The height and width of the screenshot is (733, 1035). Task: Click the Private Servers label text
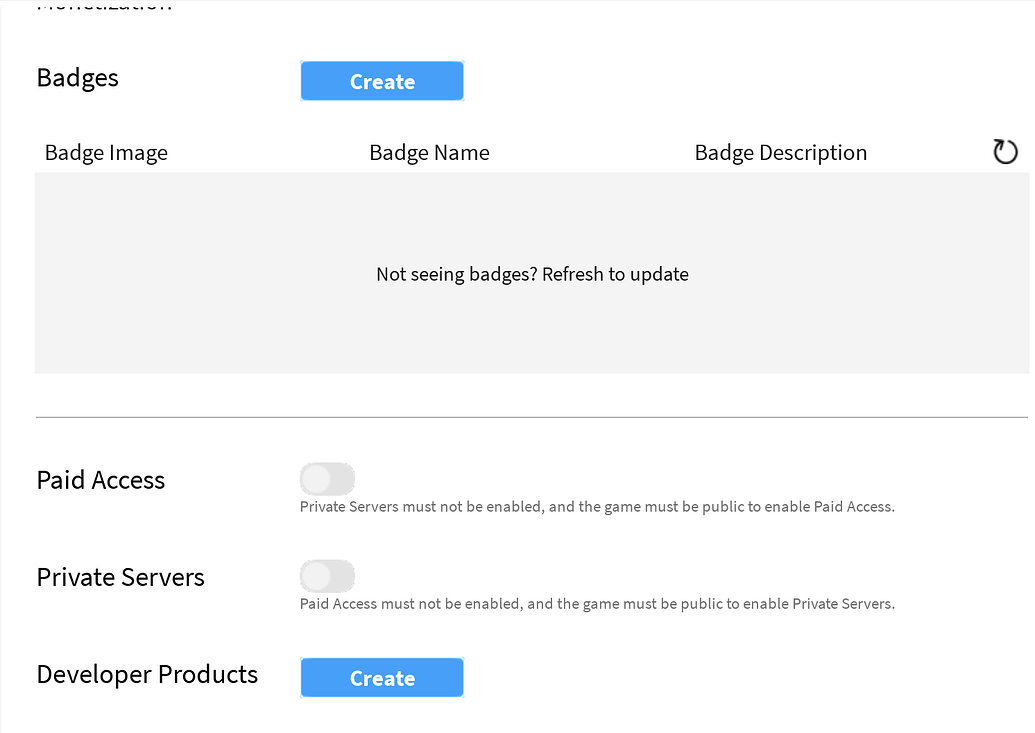pos(121,577)
